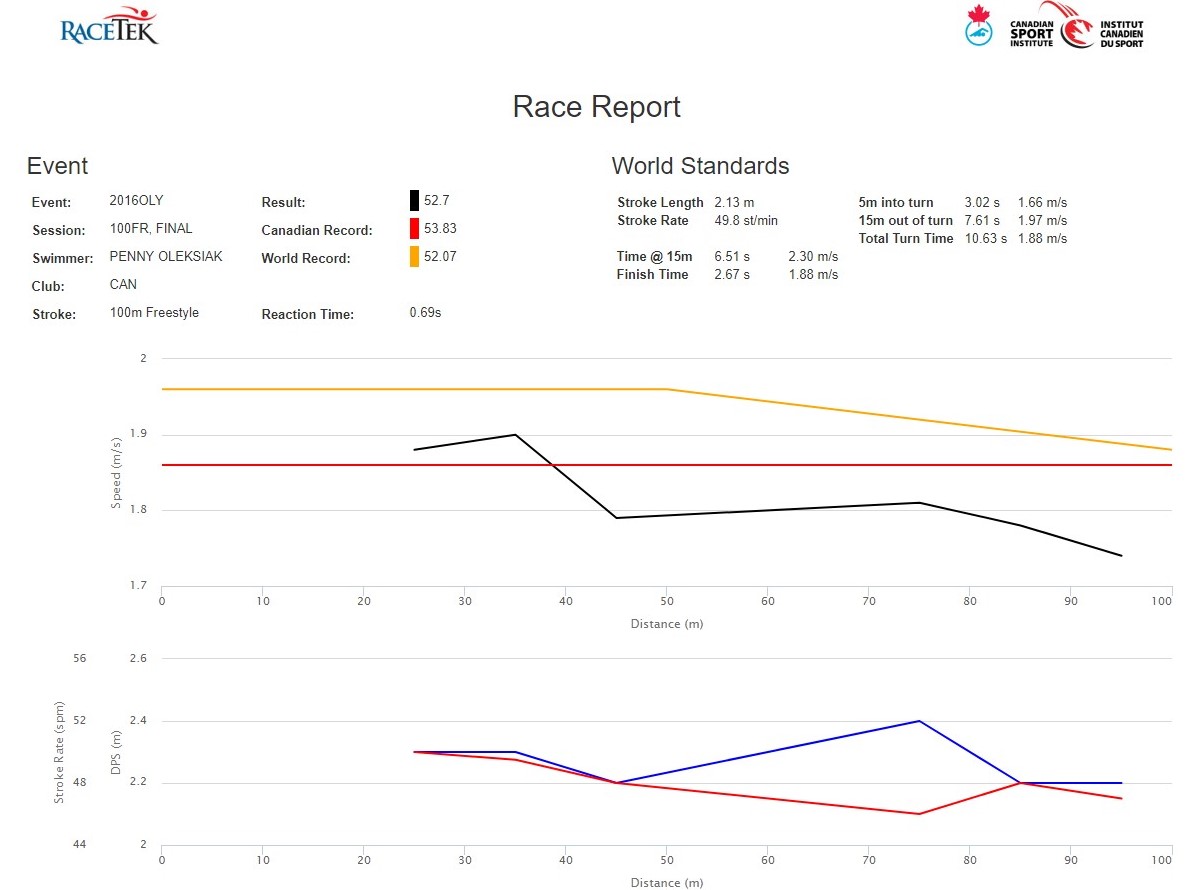
Task: Click the lower chart's red line low point at 75 m
Action: (x=919, y=814)
